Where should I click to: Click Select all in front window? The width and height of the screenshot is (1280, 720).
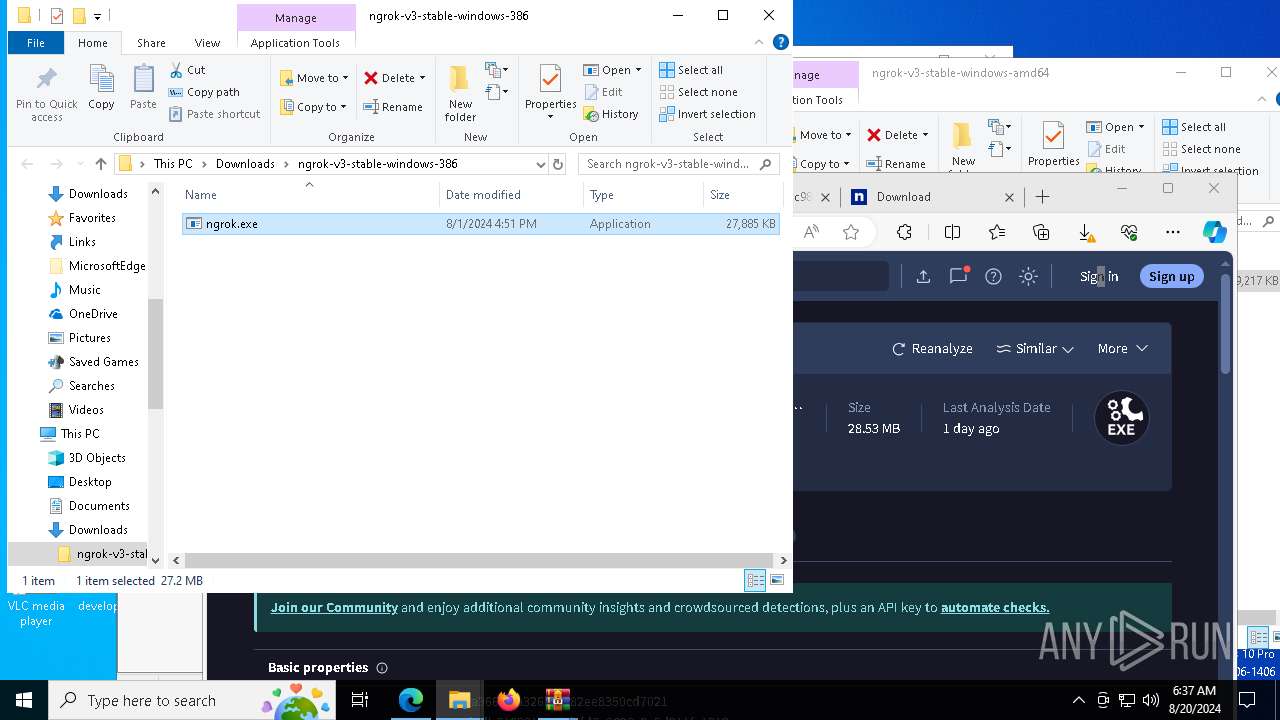pos(691,70)
